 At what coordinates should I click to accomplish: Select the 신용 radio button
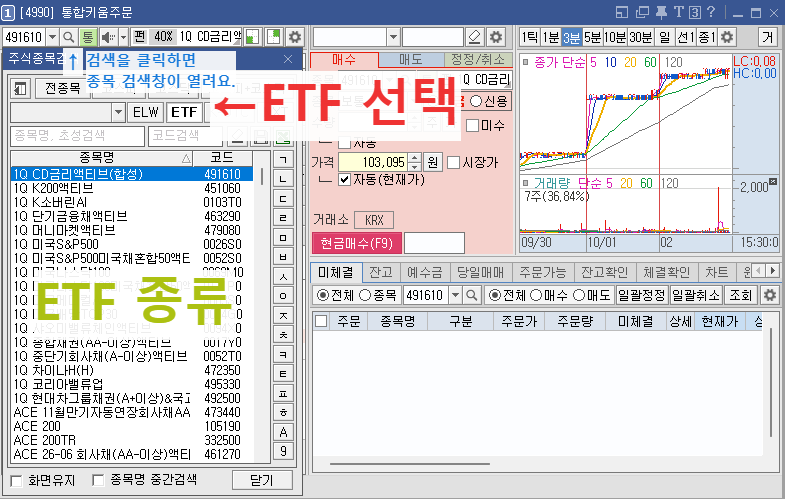pos(476,101)
